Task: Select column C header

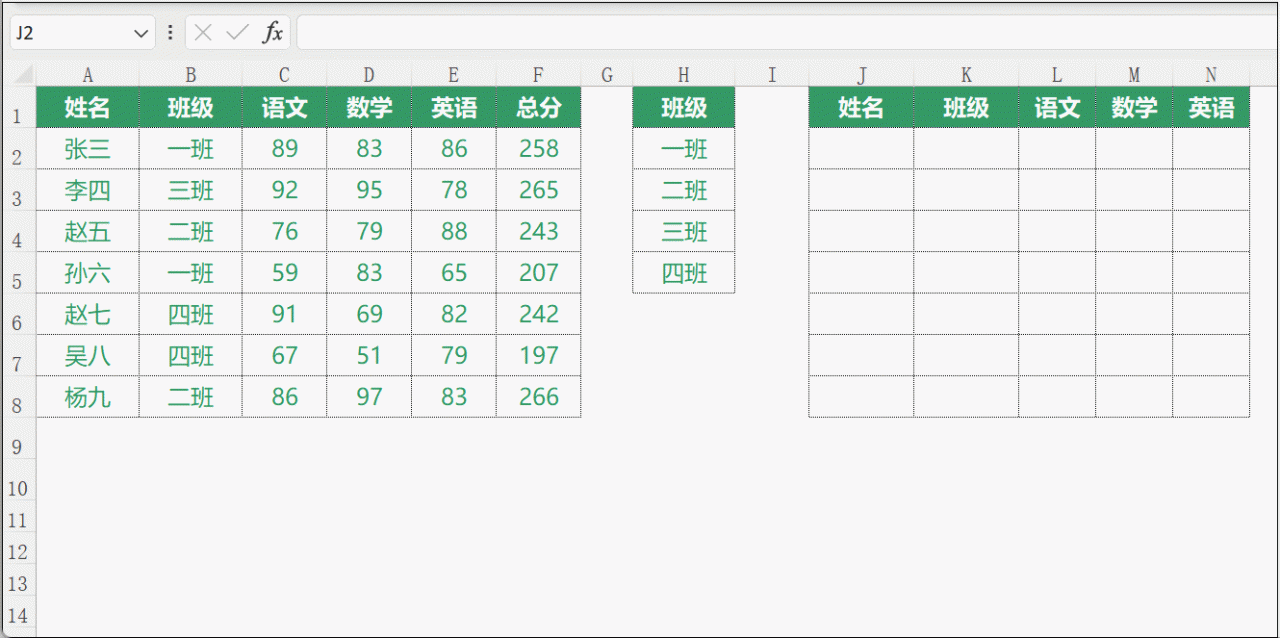Action: click(x=284, y=75)
